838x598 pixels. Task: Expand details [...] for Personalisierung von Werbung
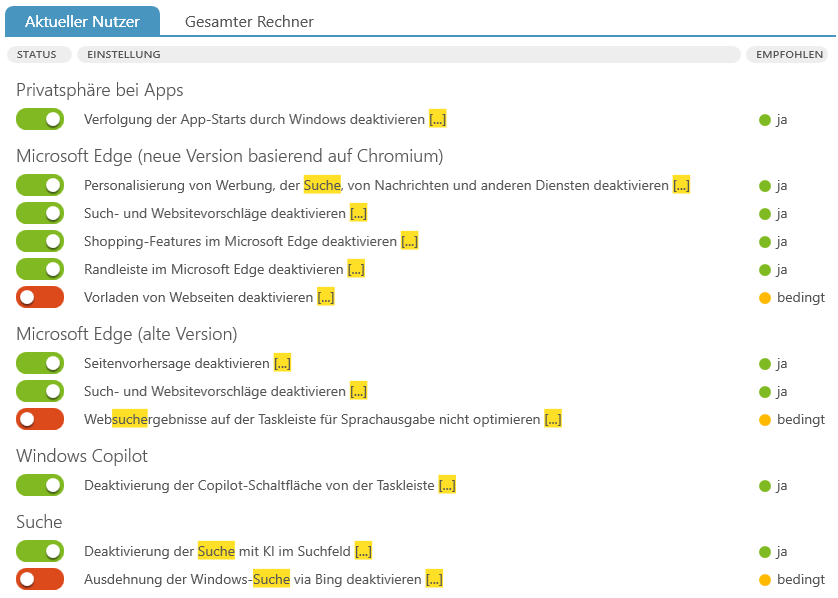coord(681,185)
